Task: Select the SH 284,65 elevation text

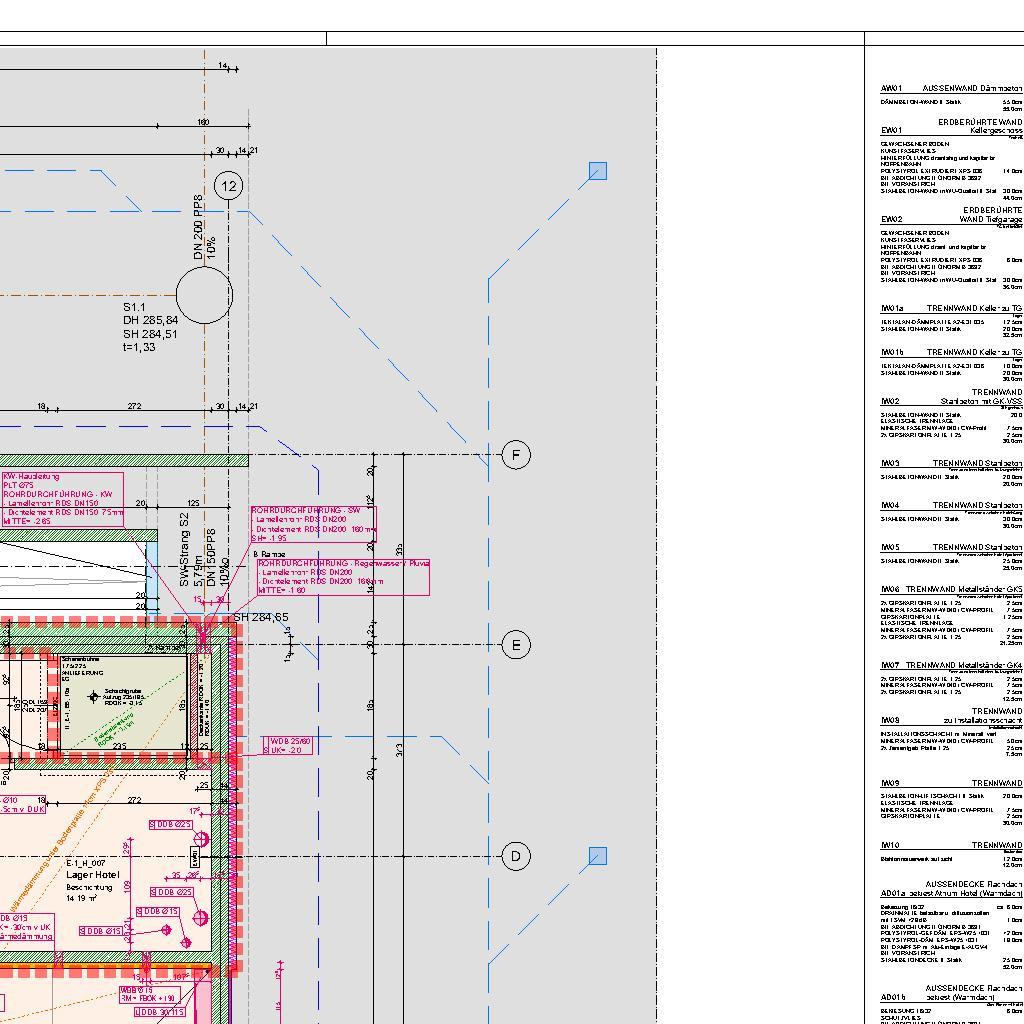Action: tap(260, 618)
